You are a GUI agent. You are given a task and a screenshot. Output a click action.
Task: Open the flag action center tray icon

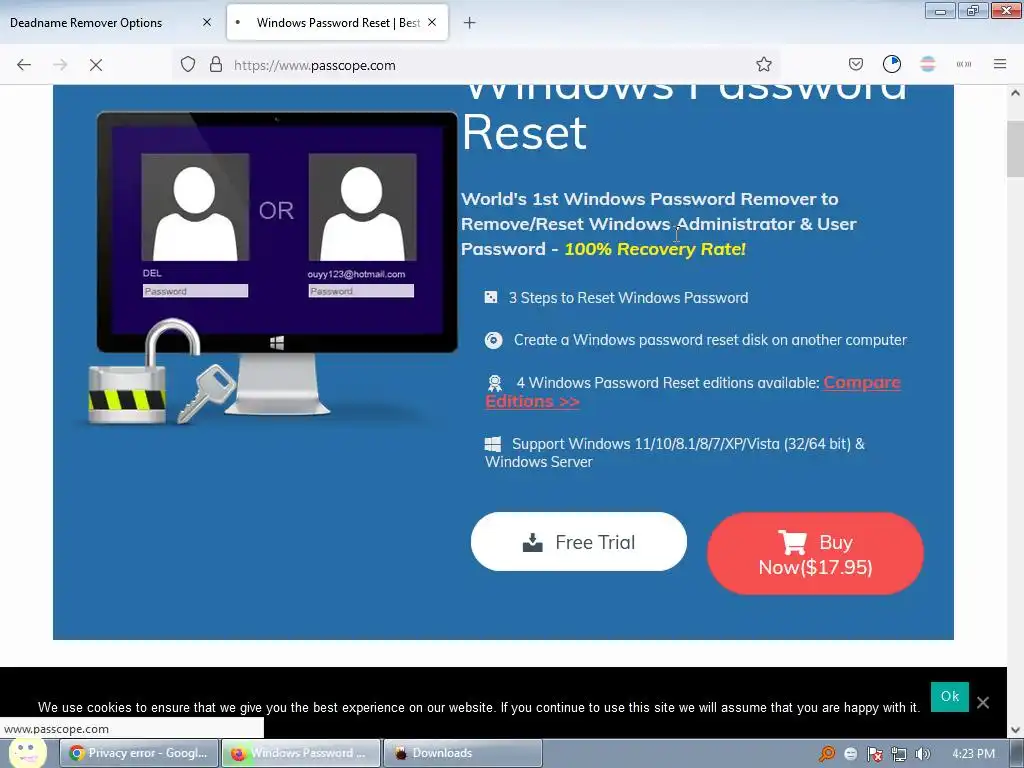click(x=874, y=754)
